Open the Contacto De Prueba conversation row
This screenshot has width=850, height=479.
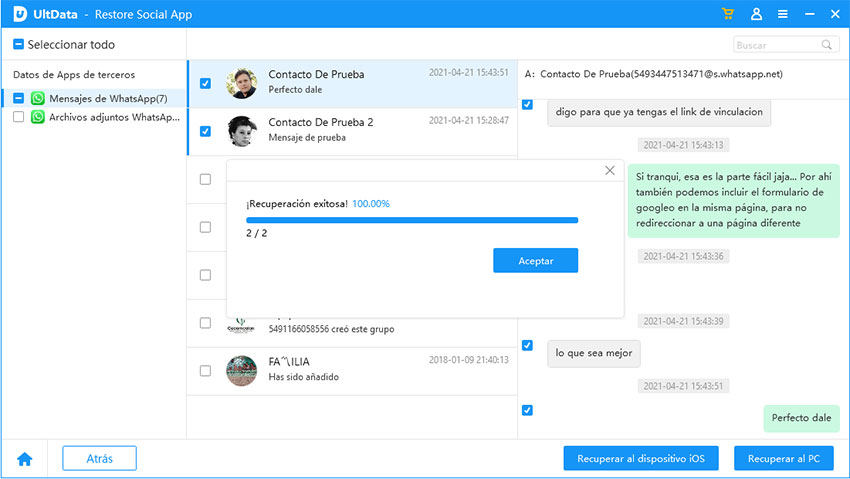point(352,83)
